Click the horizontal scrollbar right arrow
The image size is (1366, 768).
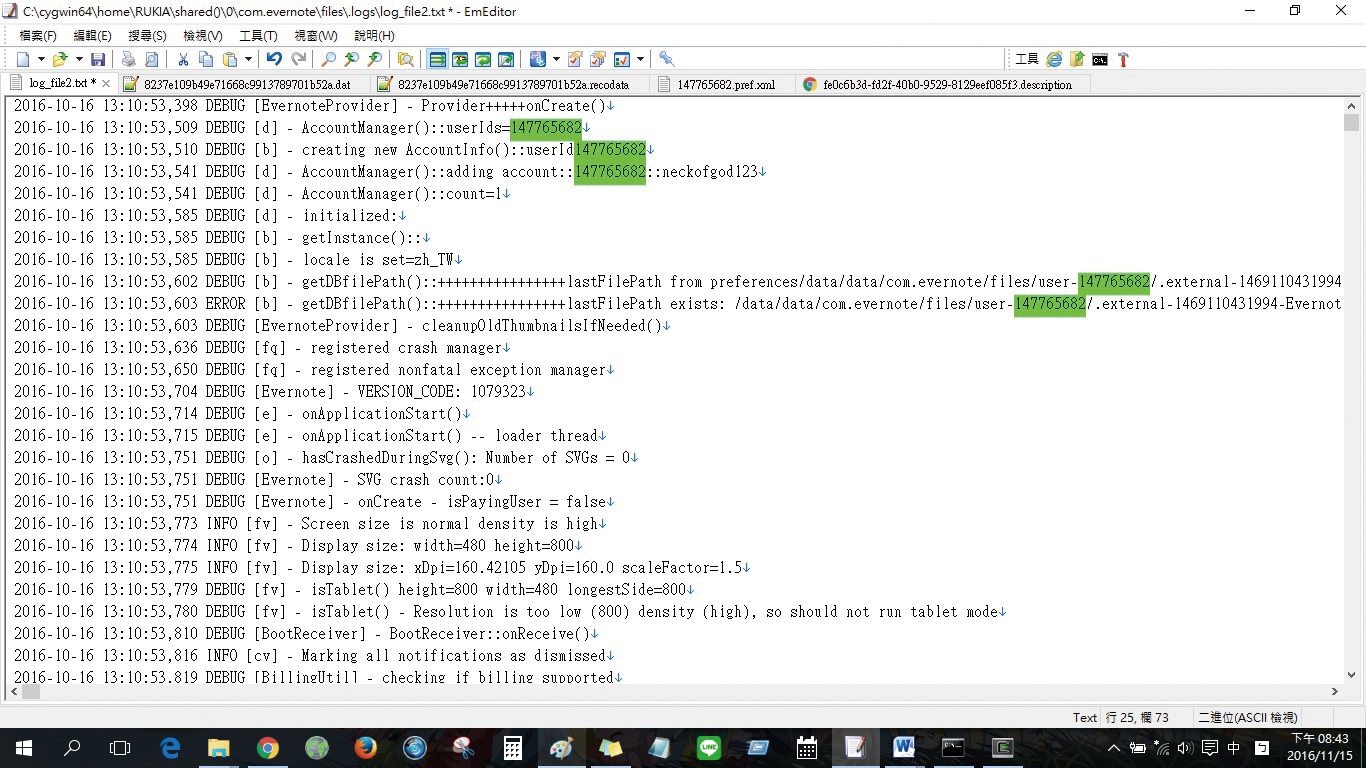tap(1335, 691)
